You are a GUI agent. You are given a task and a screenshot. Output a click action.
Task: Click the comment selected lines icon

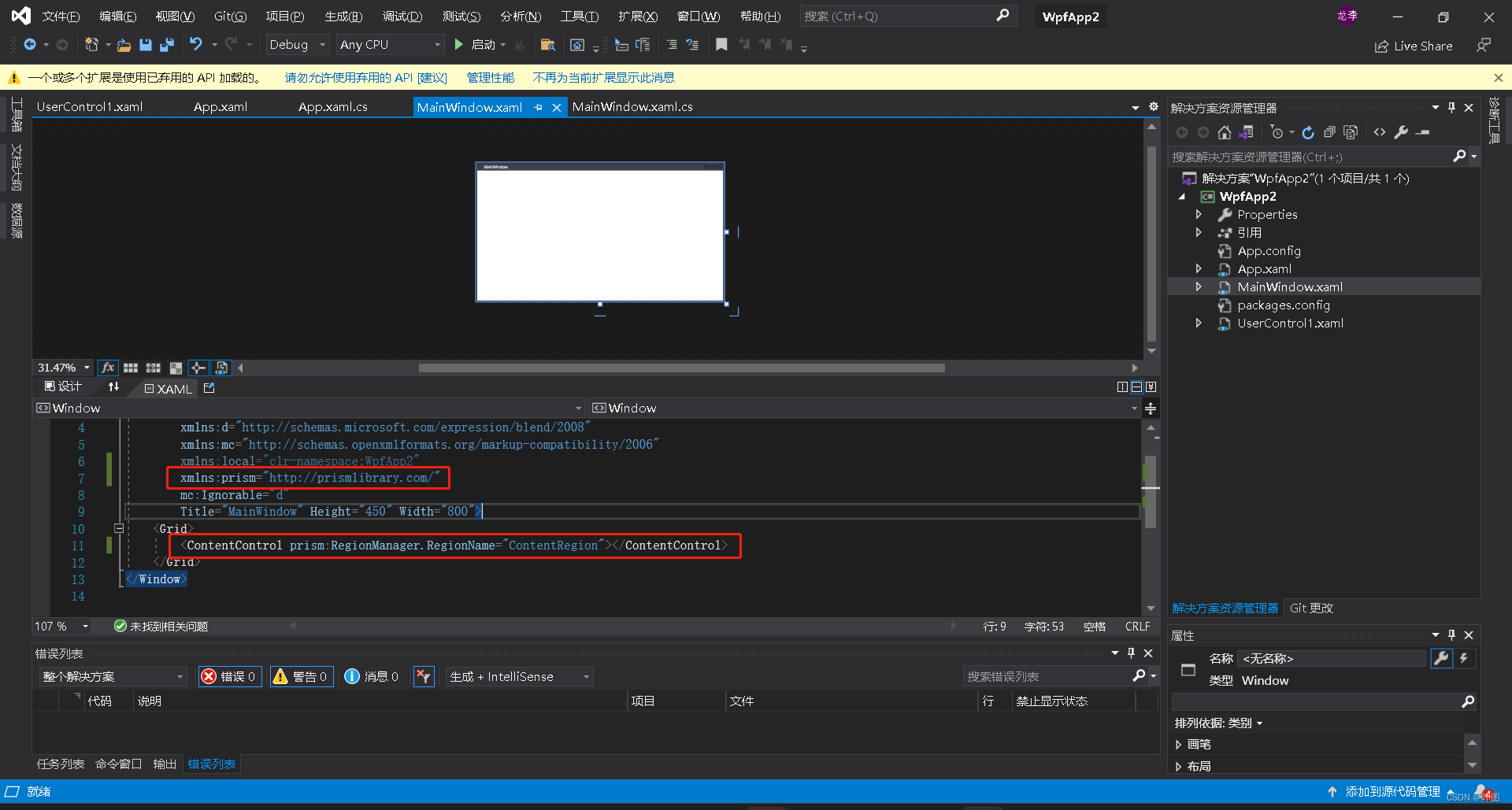[x=672, y=45]
